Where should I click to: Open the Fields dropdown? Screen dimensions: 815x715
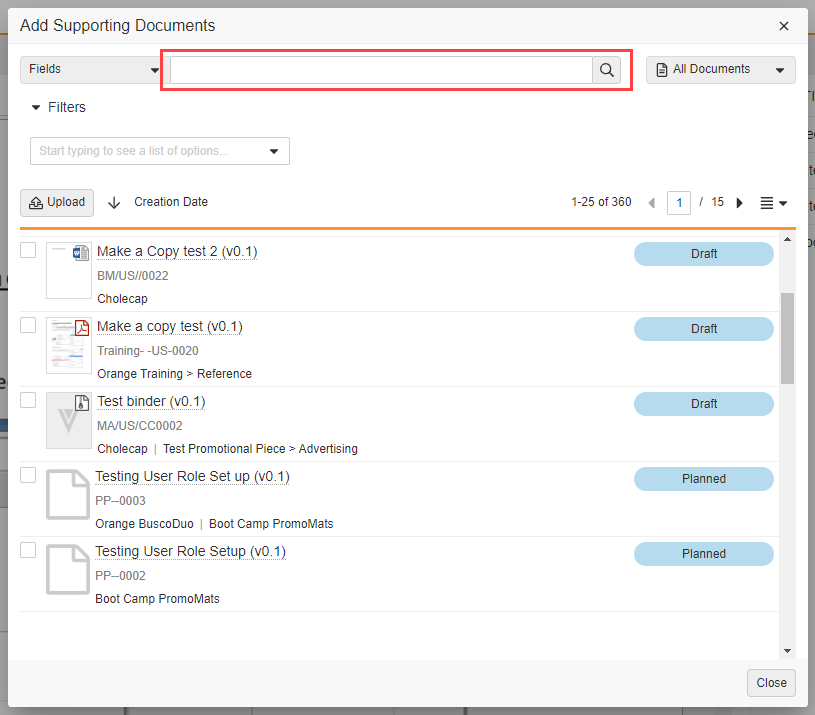pos(90,70)
